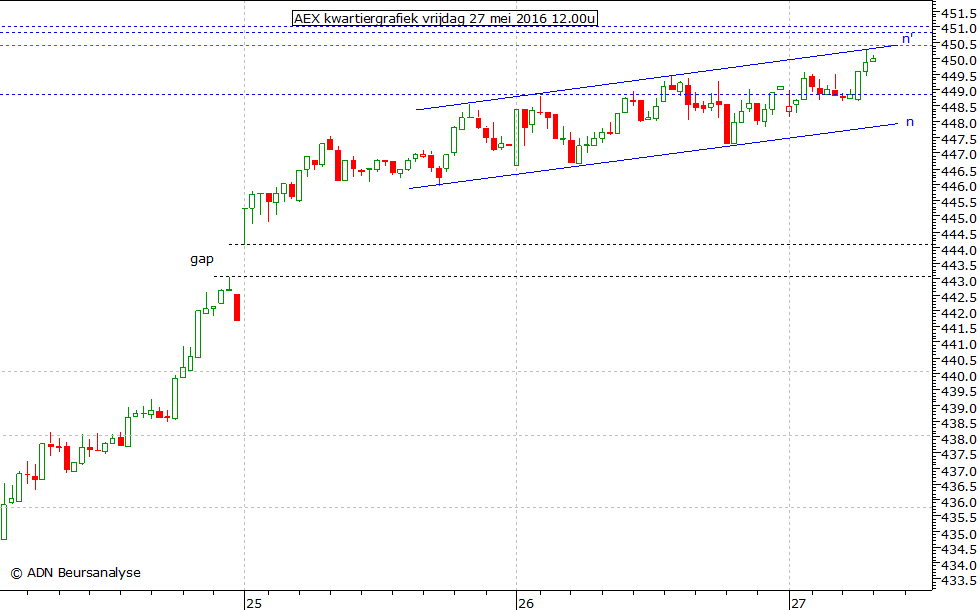Click the blue channel label n' at the upper line
980x610 pixels.
pyautogui.click(x=908, y=39)
